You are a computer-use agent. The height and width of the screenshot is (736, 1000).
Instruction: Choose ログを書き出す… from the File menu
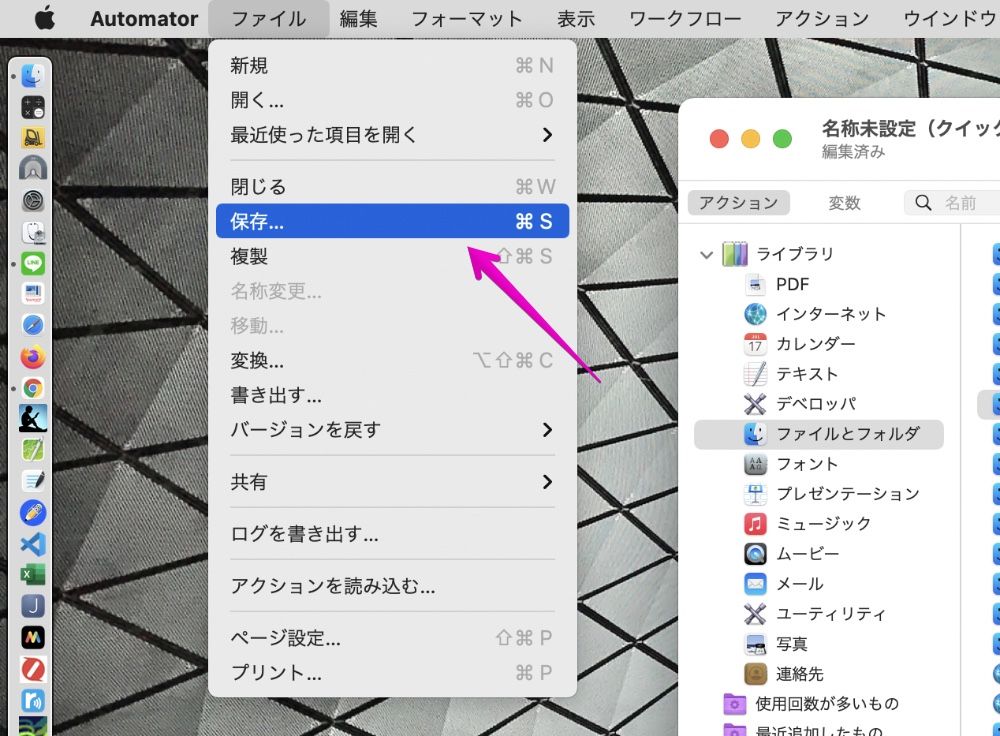coord(392,534)
